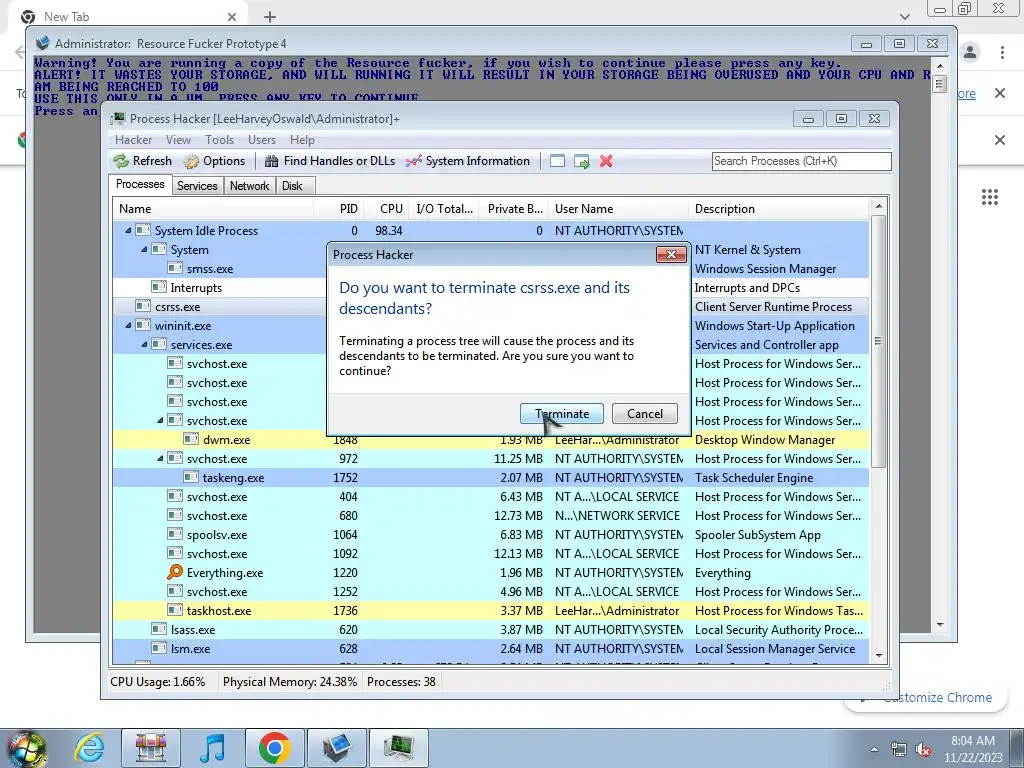Viewport: 1024px width, 768px height.
Task: Select the lsass.exe process
Action: pyautogui.click(x=490, y=630)
